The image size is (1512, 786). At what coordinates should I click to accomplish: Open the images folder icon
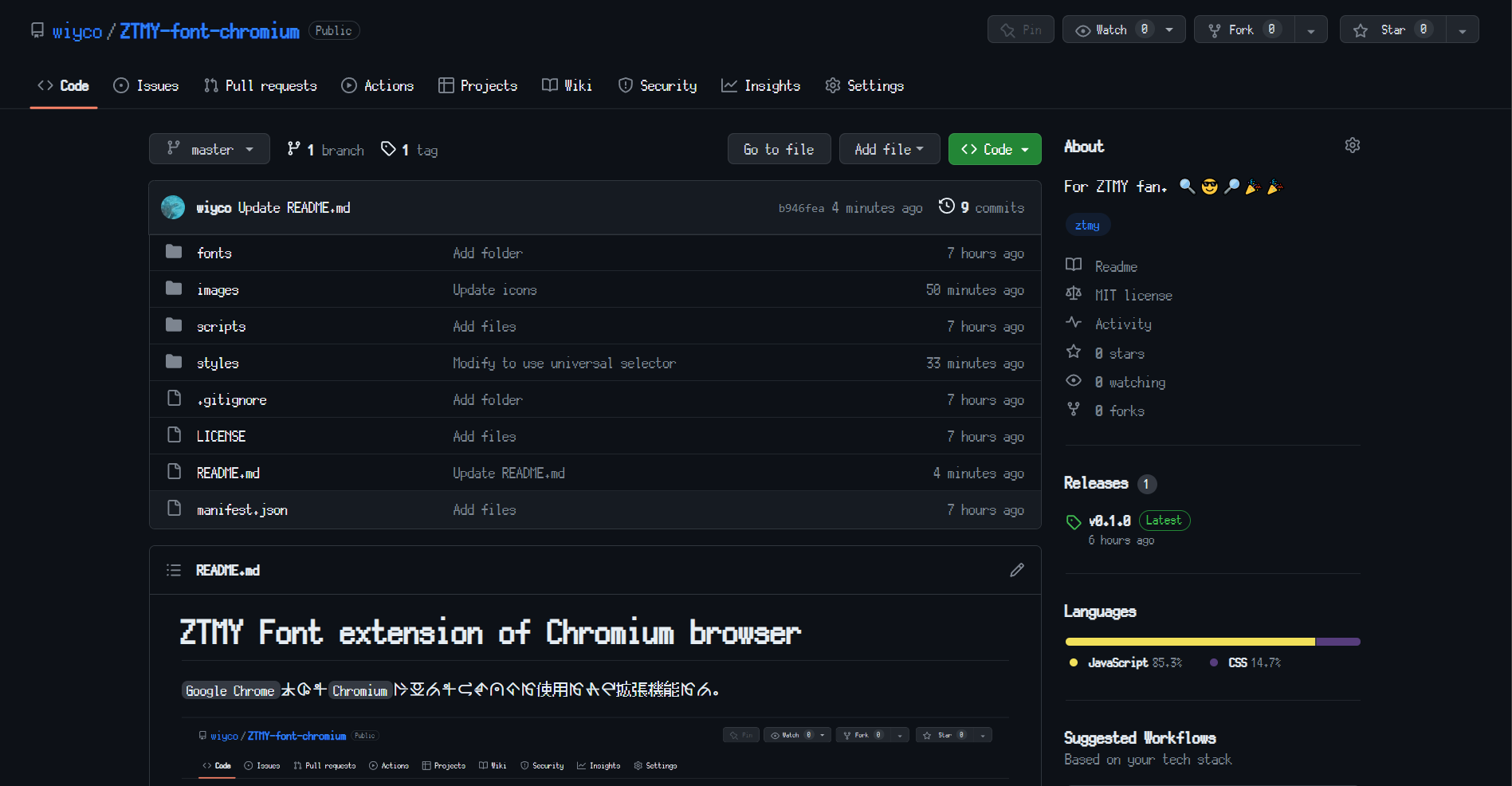(174, 289)
